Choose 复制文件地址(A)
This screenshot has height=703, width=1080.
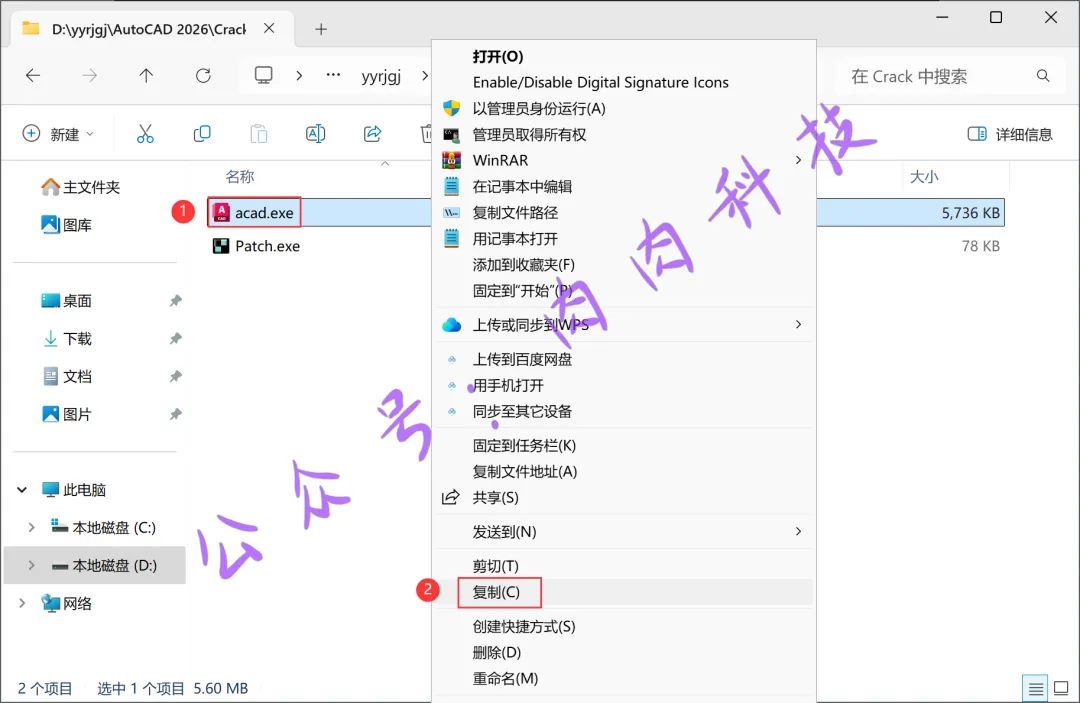tap(525, 472)
